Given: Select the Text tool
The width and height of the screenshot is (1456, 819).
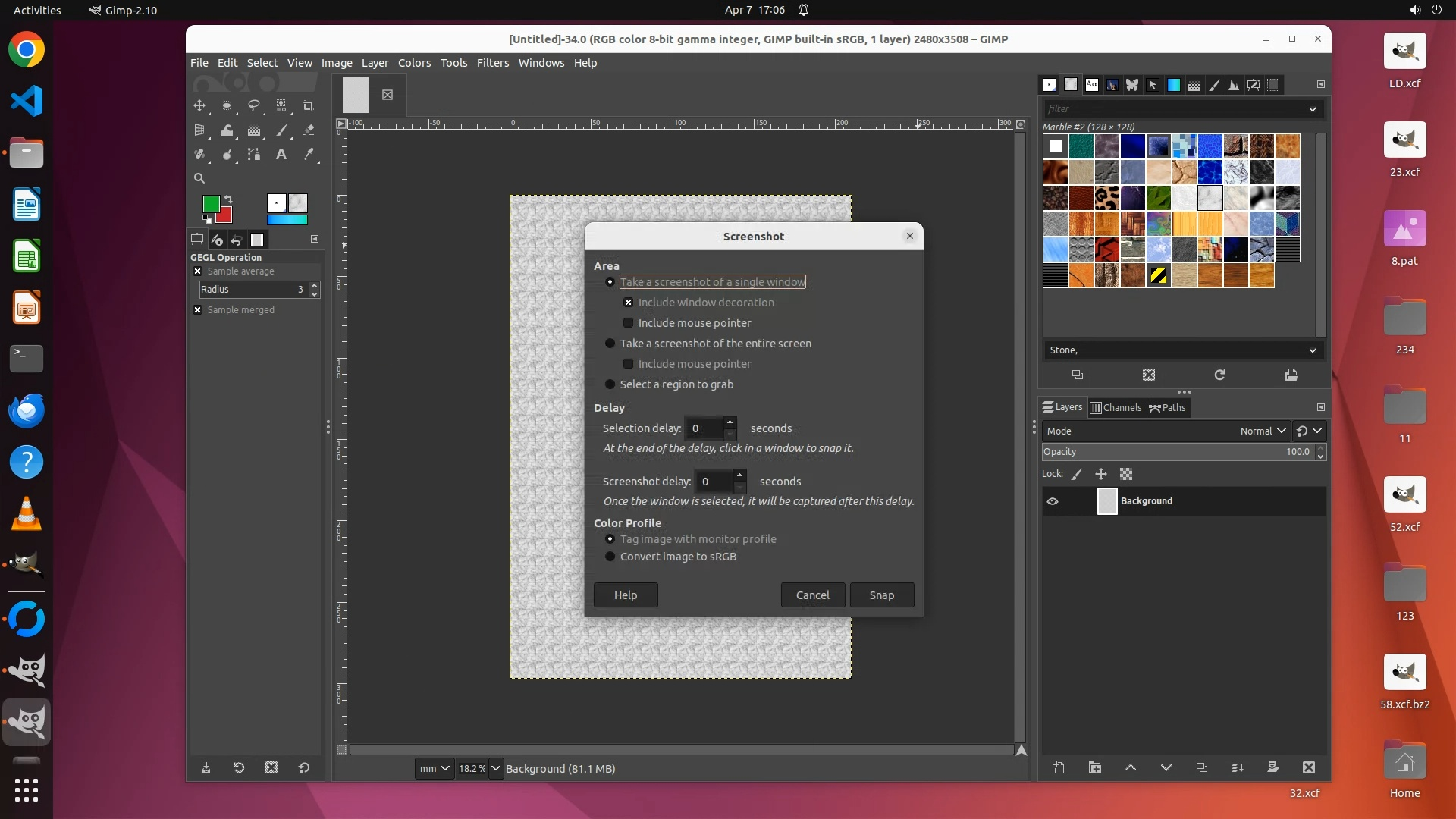Looking at the screenshot, I should [281, 155].
